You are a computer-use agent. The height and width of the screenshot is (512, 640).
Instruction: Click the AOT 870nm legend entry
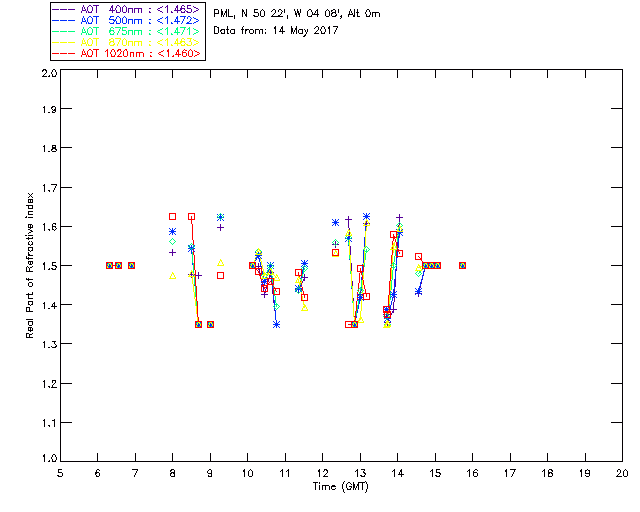(x=127, y=42)
